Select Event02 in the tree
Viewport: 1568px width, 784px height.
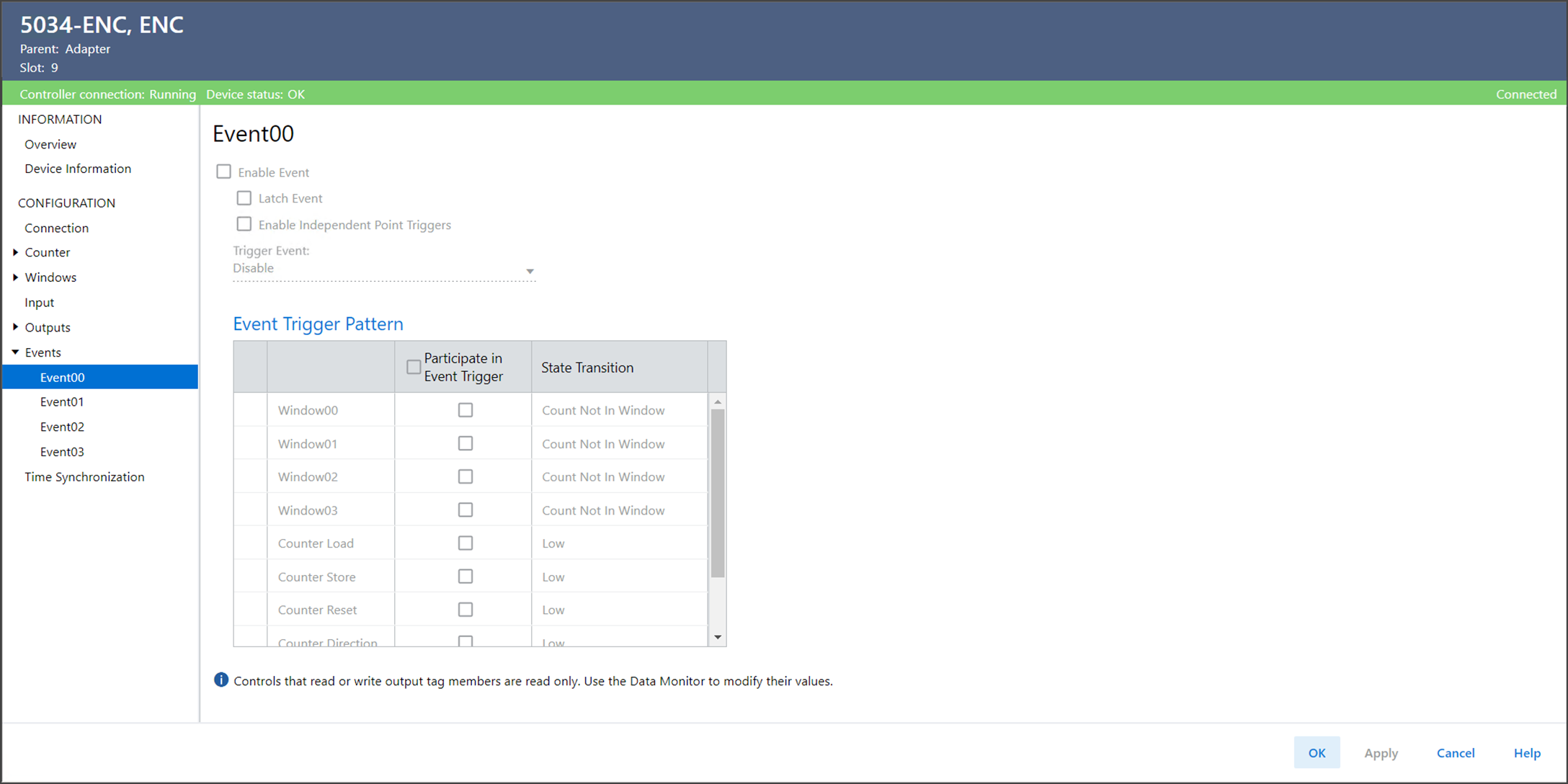[x=62, y=427]
